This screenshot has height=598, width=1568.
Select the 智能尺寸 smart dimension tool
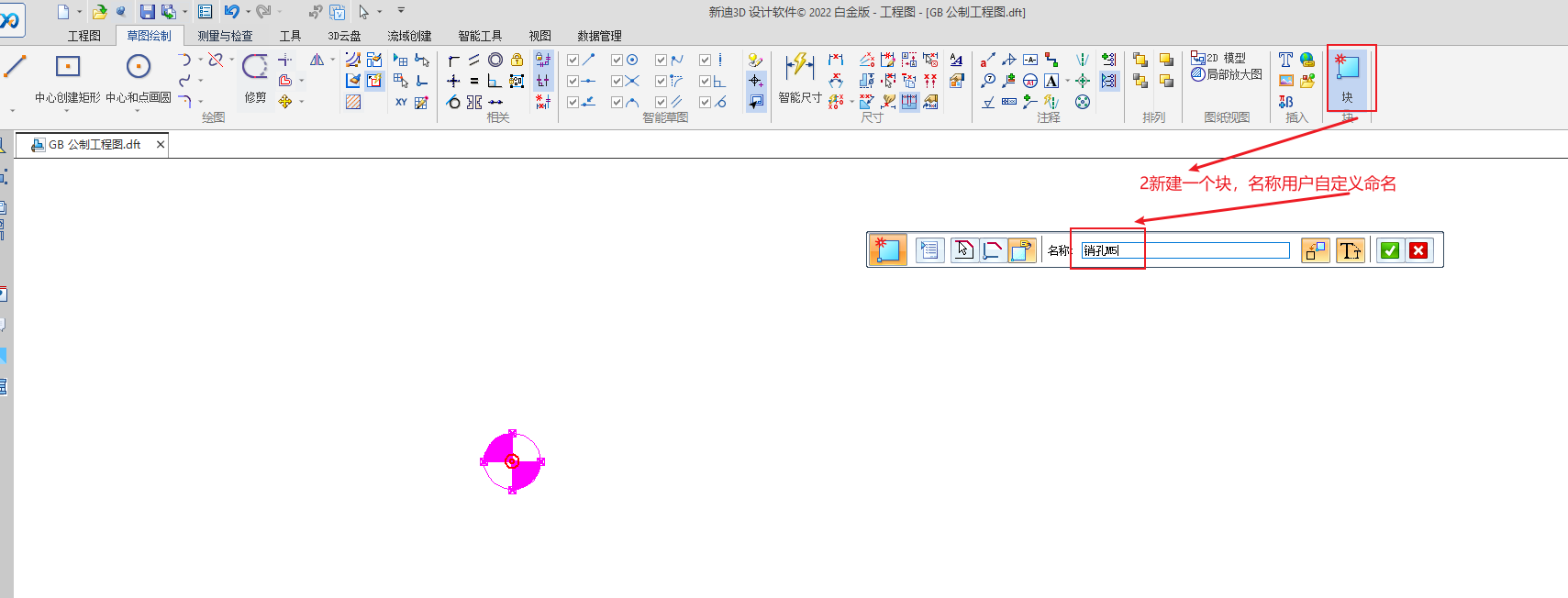[x=799, y=77]
